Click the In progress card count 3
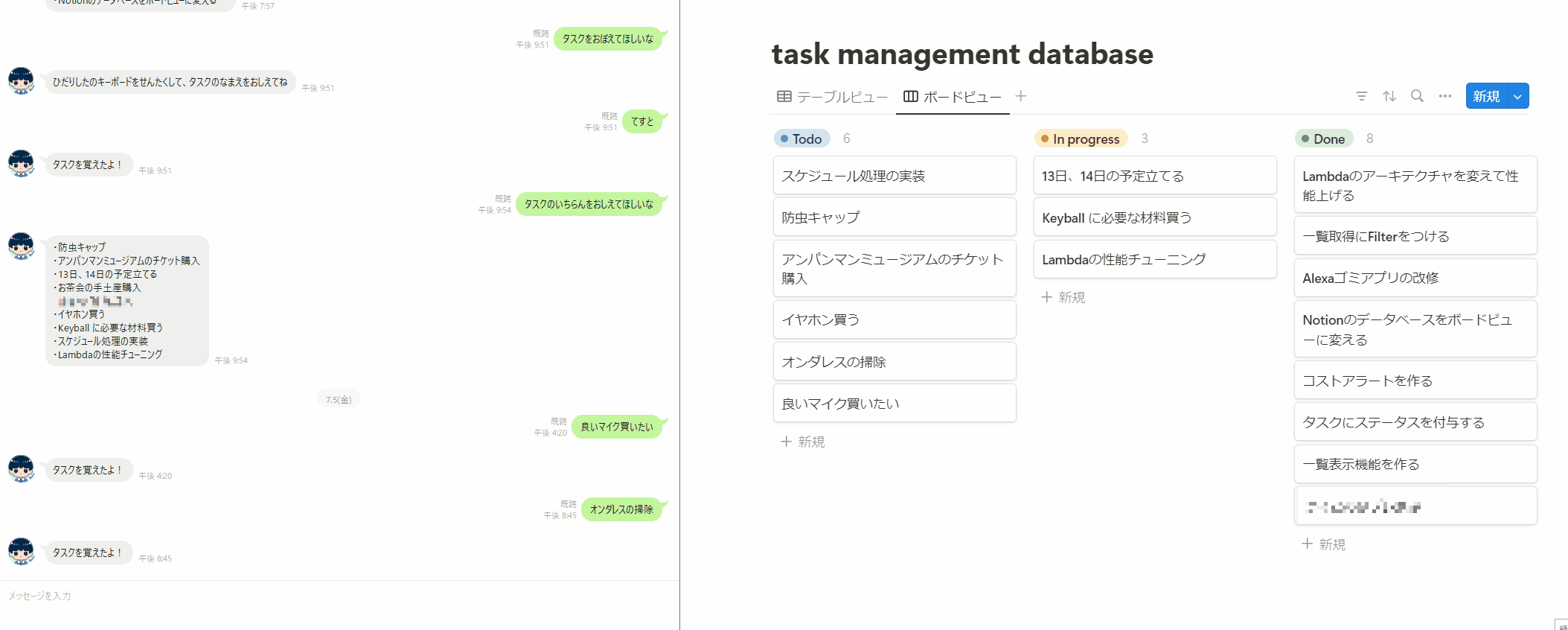The width and height of the screenshot is (1568, 630). (x=1145, y=139)
